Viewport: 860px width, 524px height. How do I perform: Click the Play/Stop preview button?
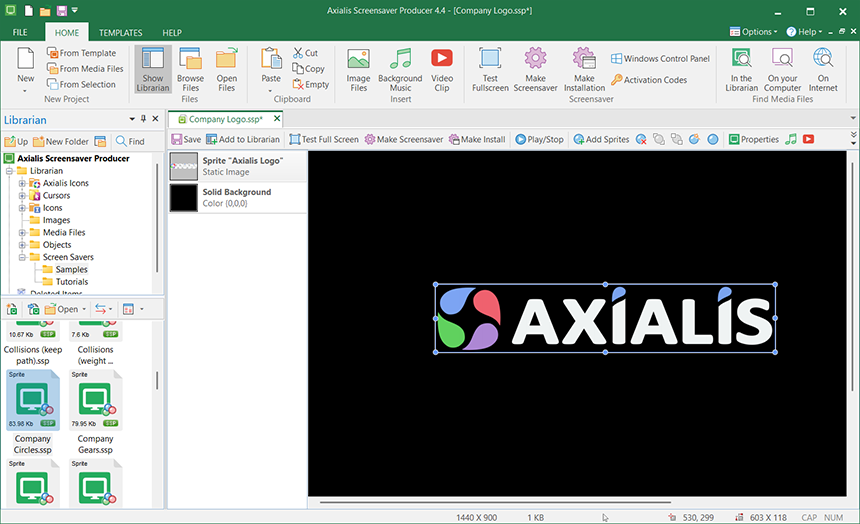coord(540,139)
